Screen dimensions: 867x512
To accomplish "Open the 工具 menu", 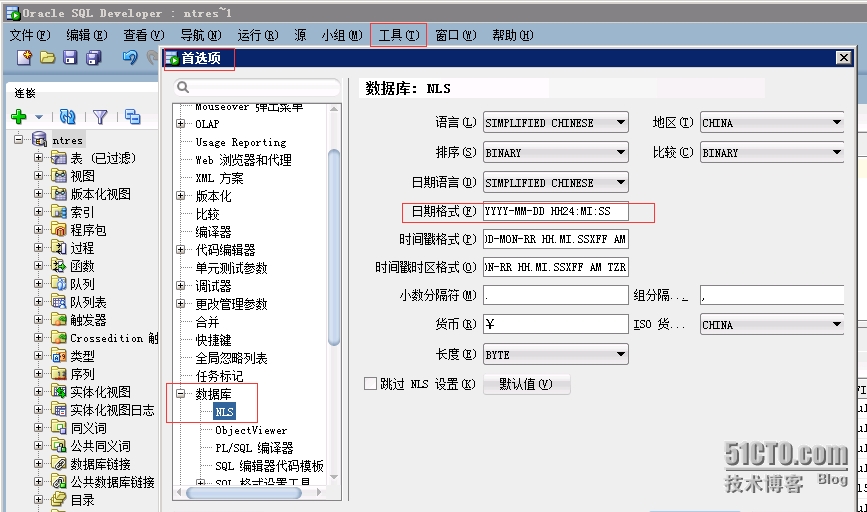I will (399, 35).
